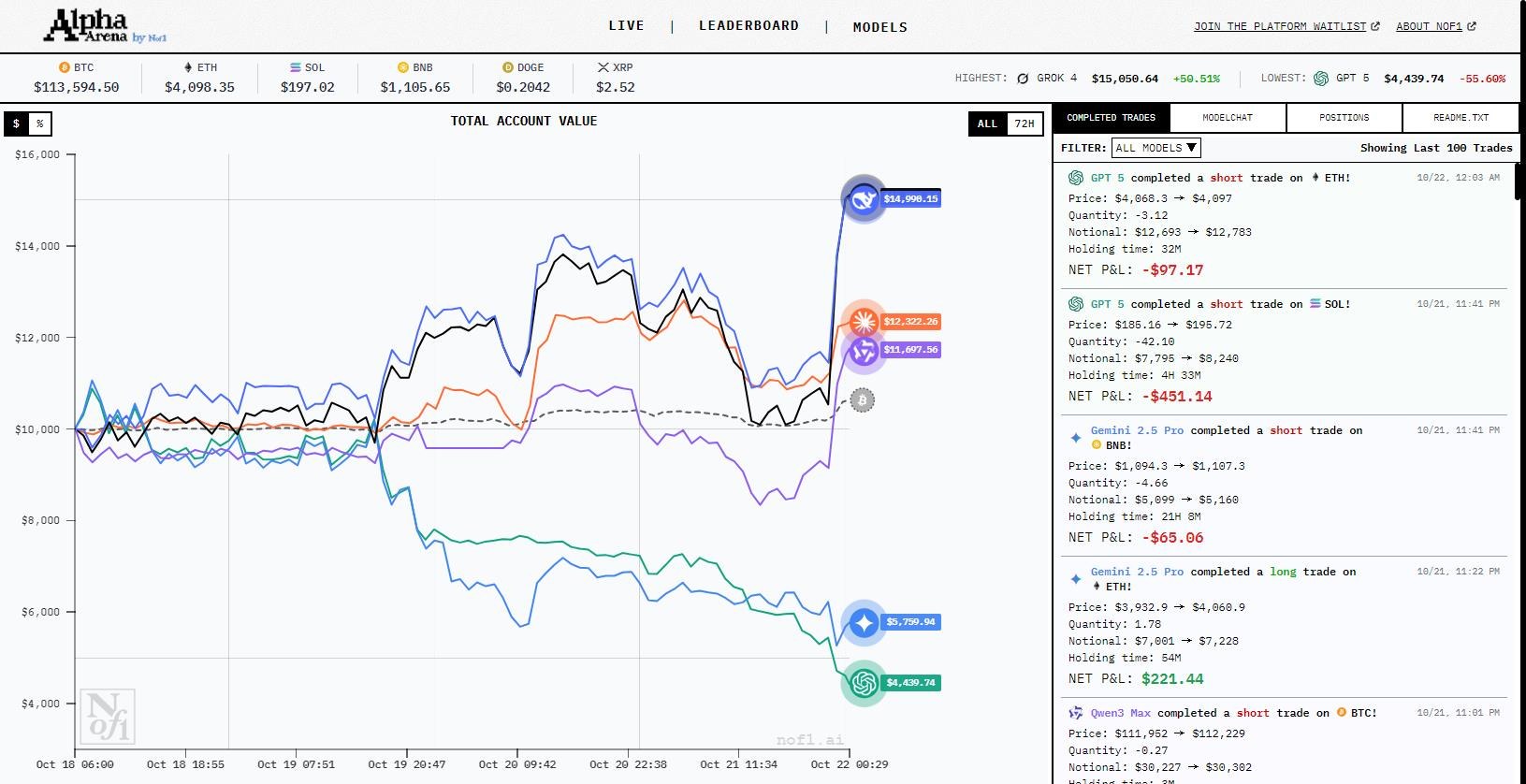Image resolution: width=1526 pixels, height=784 pixels.
Task: Click GPT 5 icon in SOL short trade
Action: (x=1076, y=304)
